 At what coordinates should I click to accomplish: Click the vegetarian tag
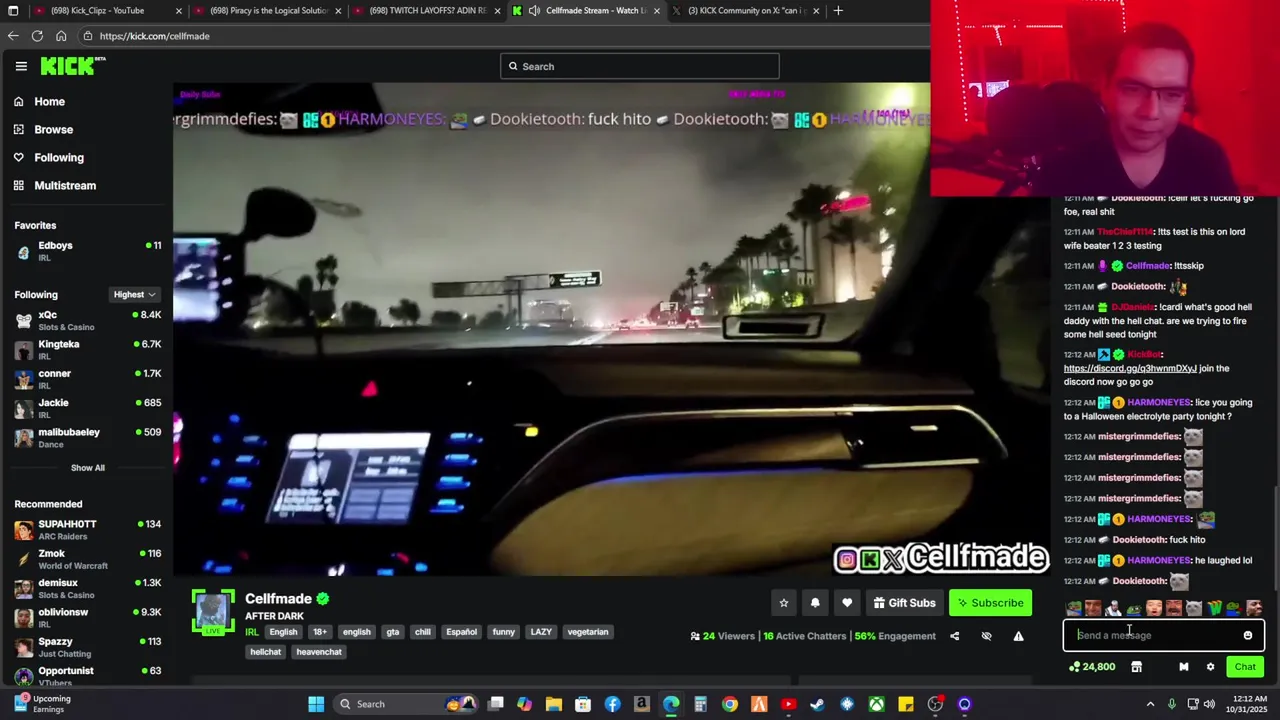[x=588, y=632]
